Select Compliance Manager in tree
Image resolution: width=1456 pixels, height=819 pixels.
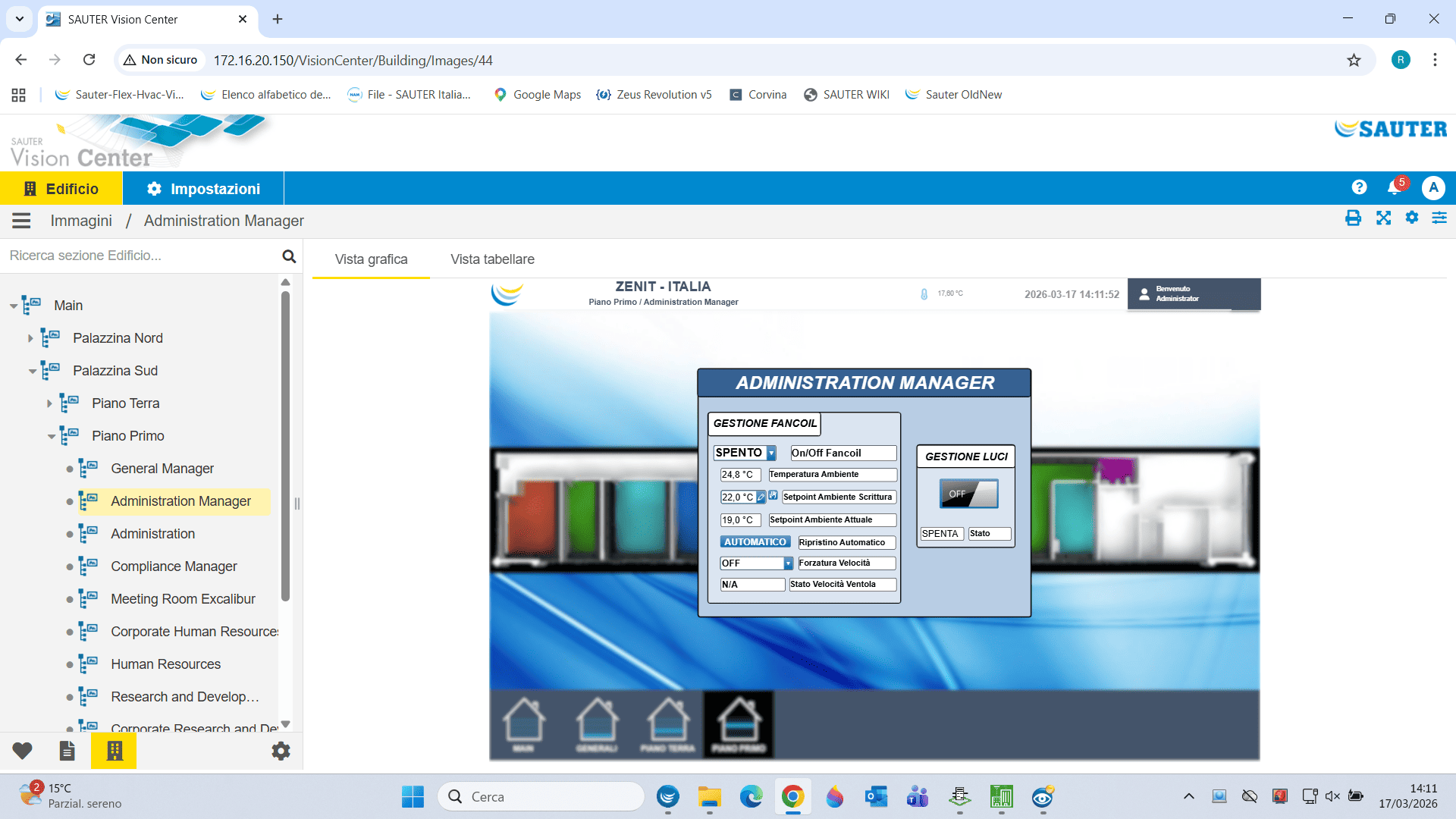(174, 566)
